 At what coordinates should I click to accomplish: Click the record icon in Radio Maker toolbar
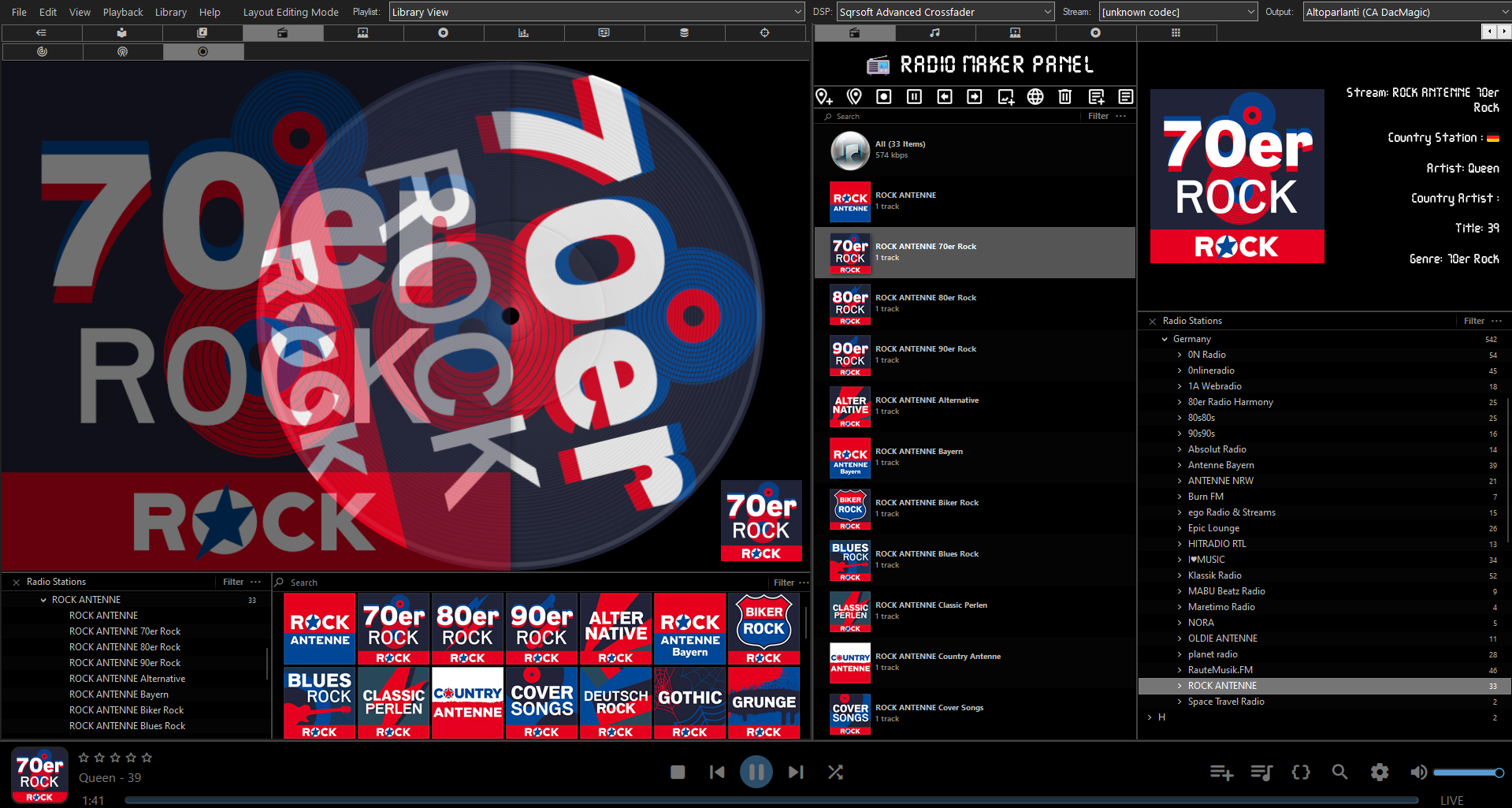click(x=884, y=96)
